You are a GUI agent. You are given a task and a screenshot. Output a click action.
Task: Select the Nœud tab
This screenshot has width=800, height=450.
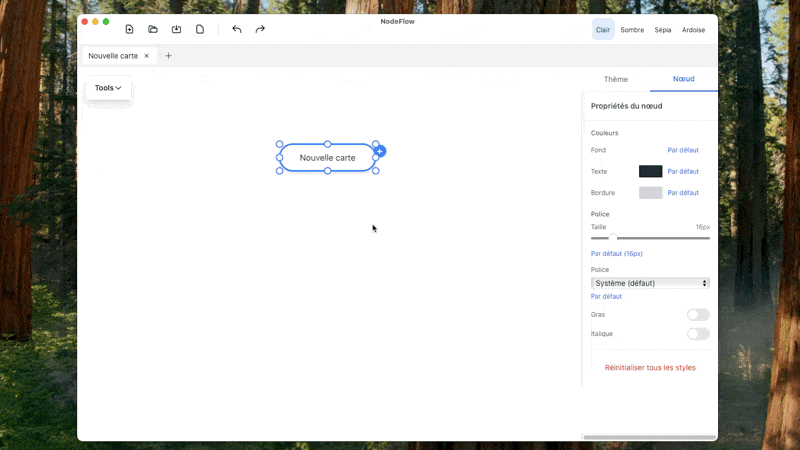(683, 79)
